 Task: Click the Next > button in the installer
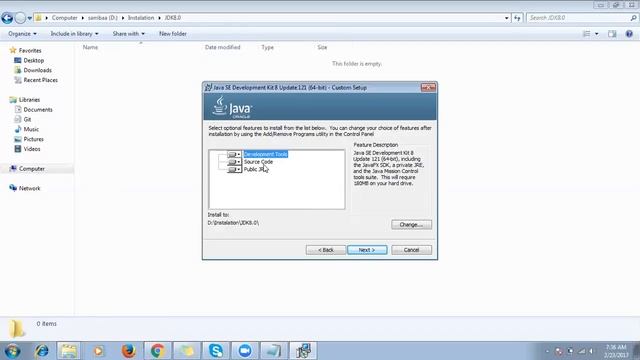[367, 250]
